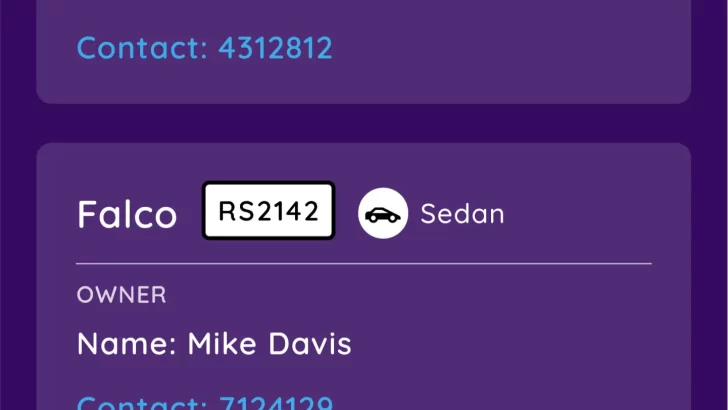The image size is (728, 410).
Task: Click the sedan car icon
Action: point(382,215)
